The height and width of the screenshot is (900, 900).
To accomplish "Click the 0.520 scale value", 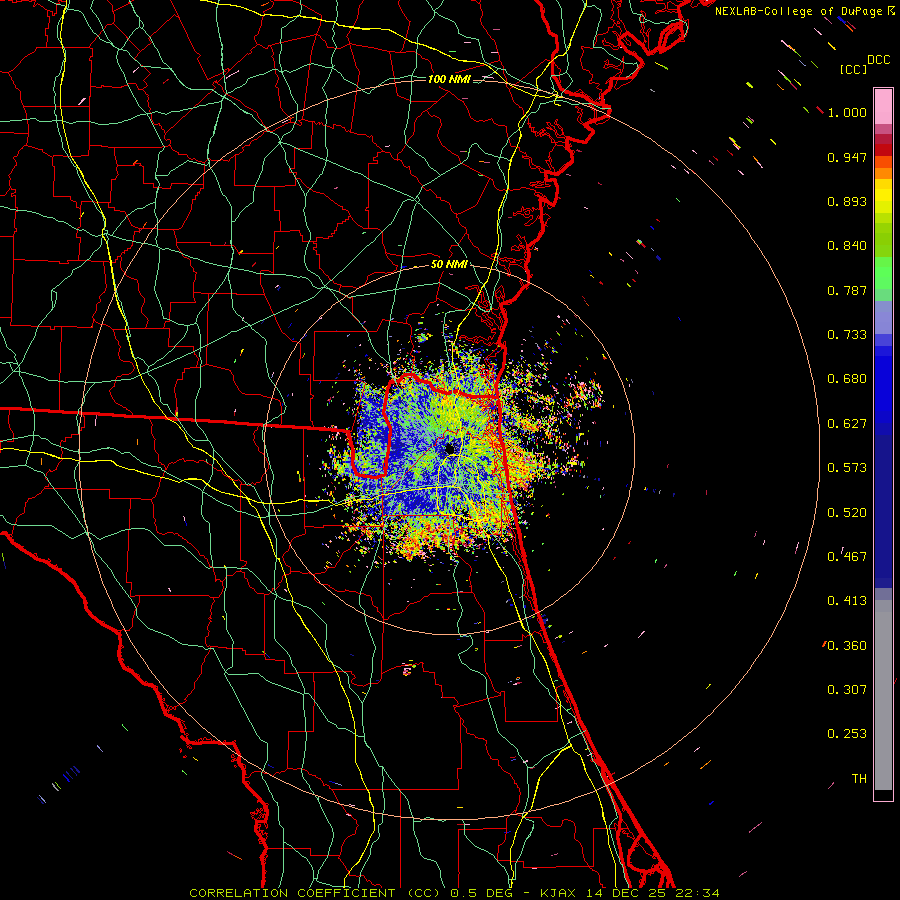I will click(x=847, y=513).
